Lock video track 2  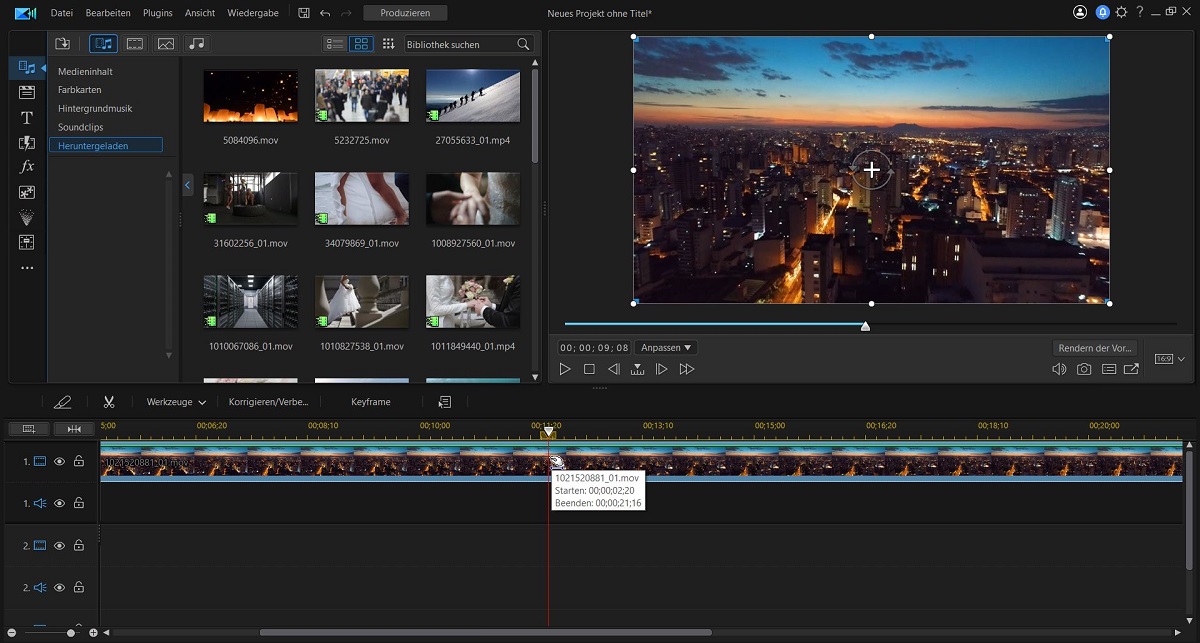78,546
